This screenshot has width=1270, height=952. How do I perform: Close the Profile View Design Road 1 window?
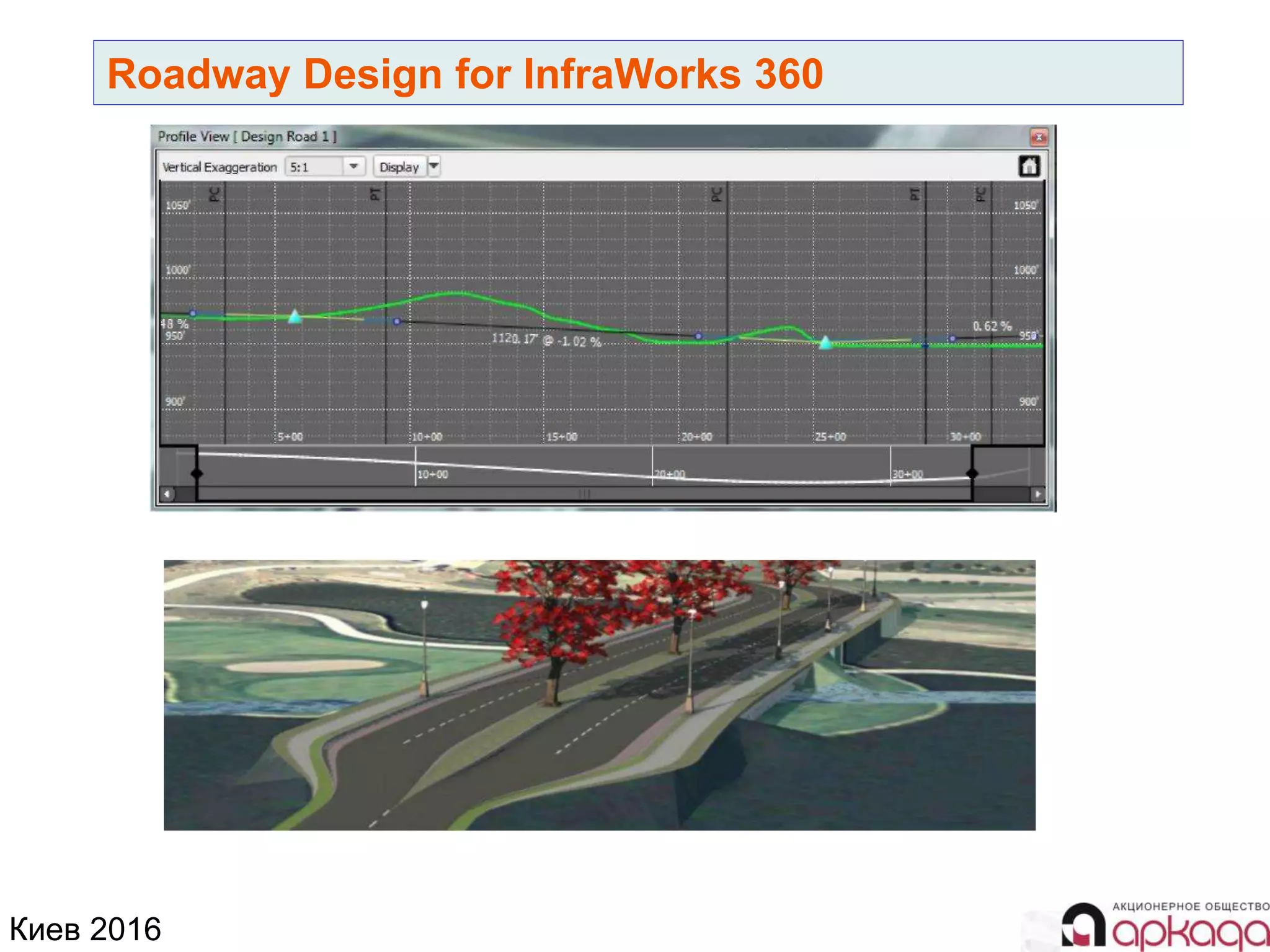pos(1039,136)
